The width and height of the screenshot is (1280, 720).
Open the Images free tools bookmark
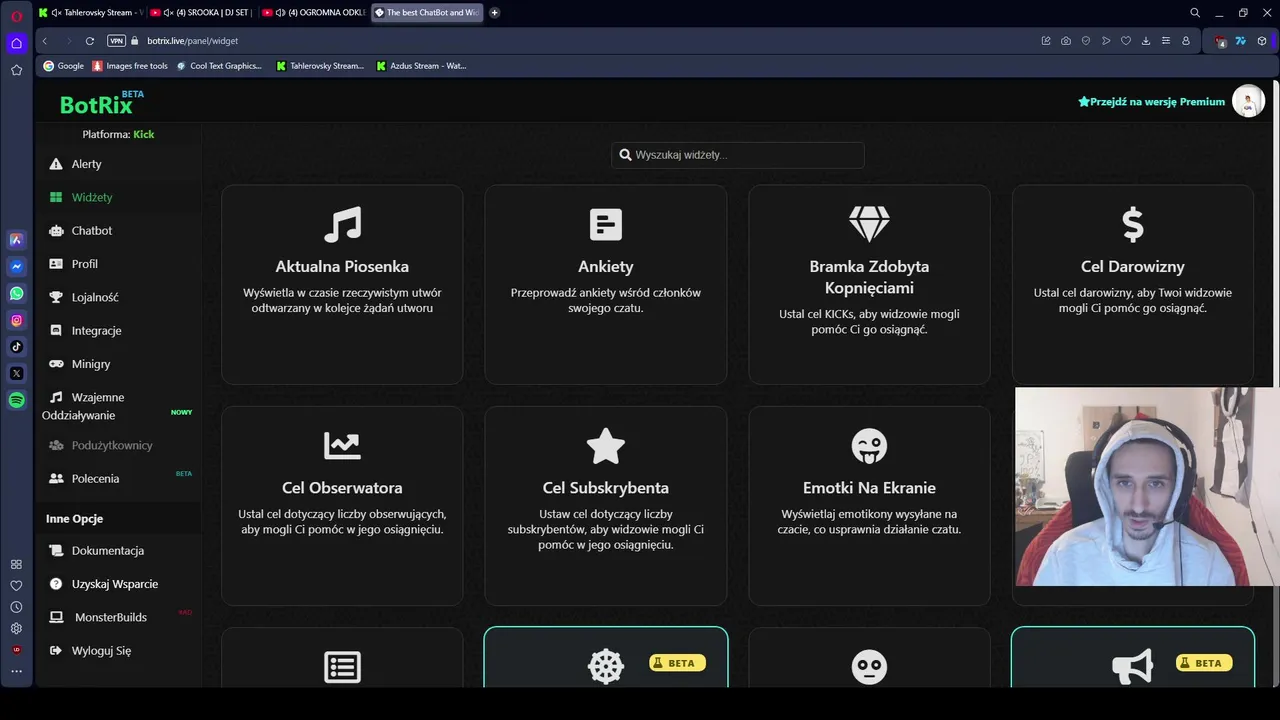(130, 66)
